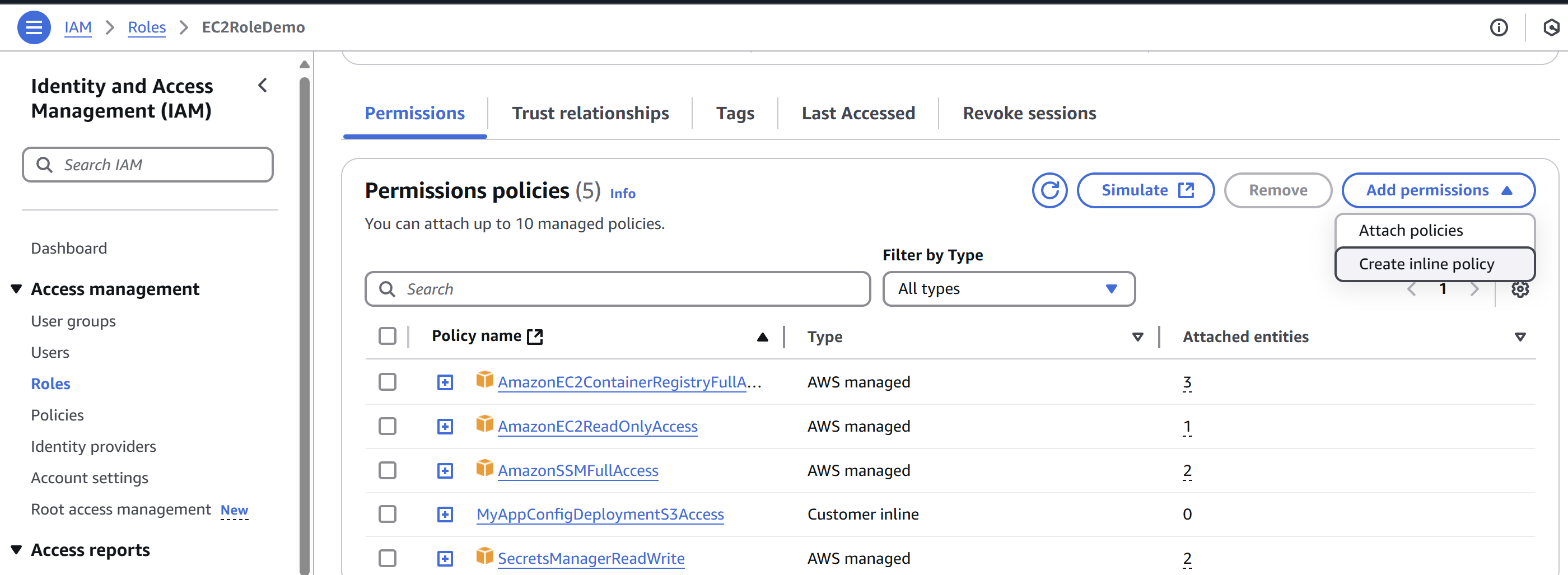Switch to the Trust relationships tab
1568x575 pixels.
pyautogui.click(x=590, y=113)
